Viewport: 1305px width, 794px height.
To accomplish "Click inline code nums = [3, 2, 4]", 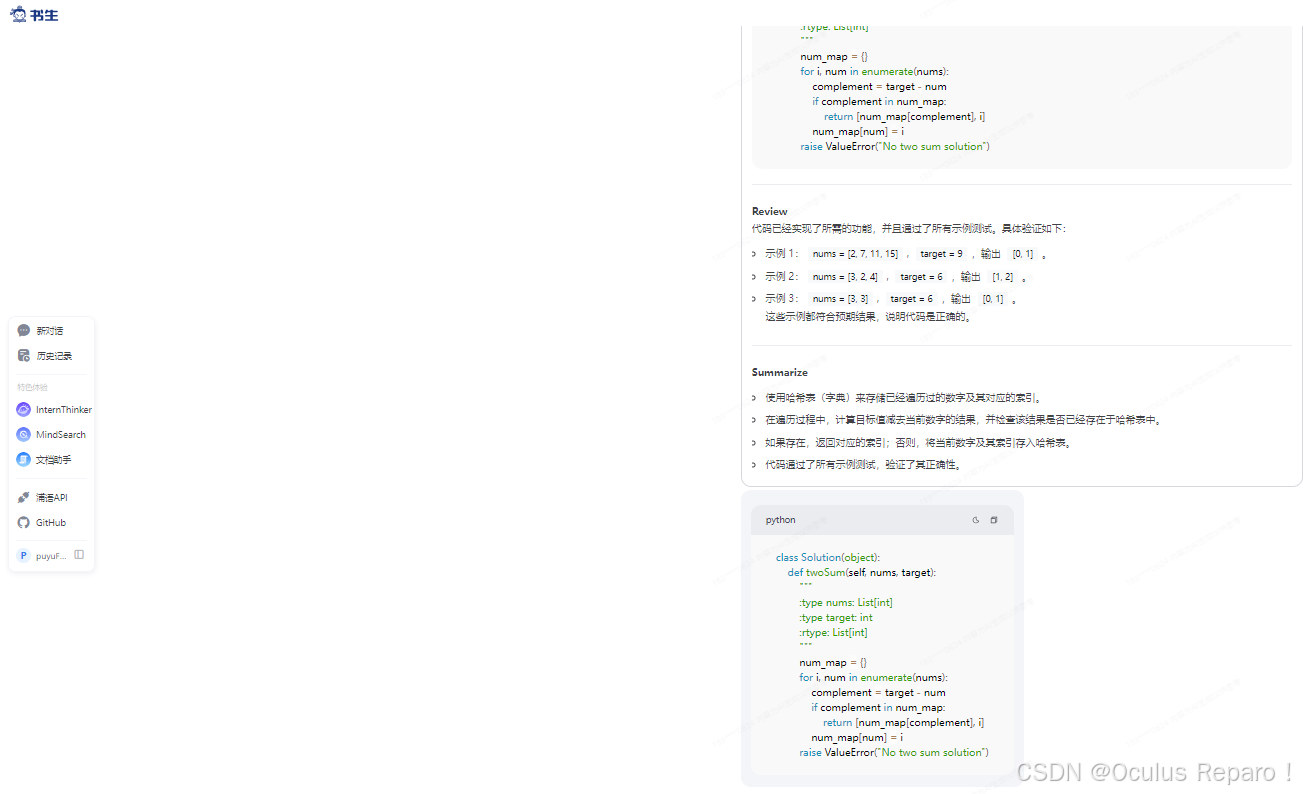I will (x=845, y=277).
